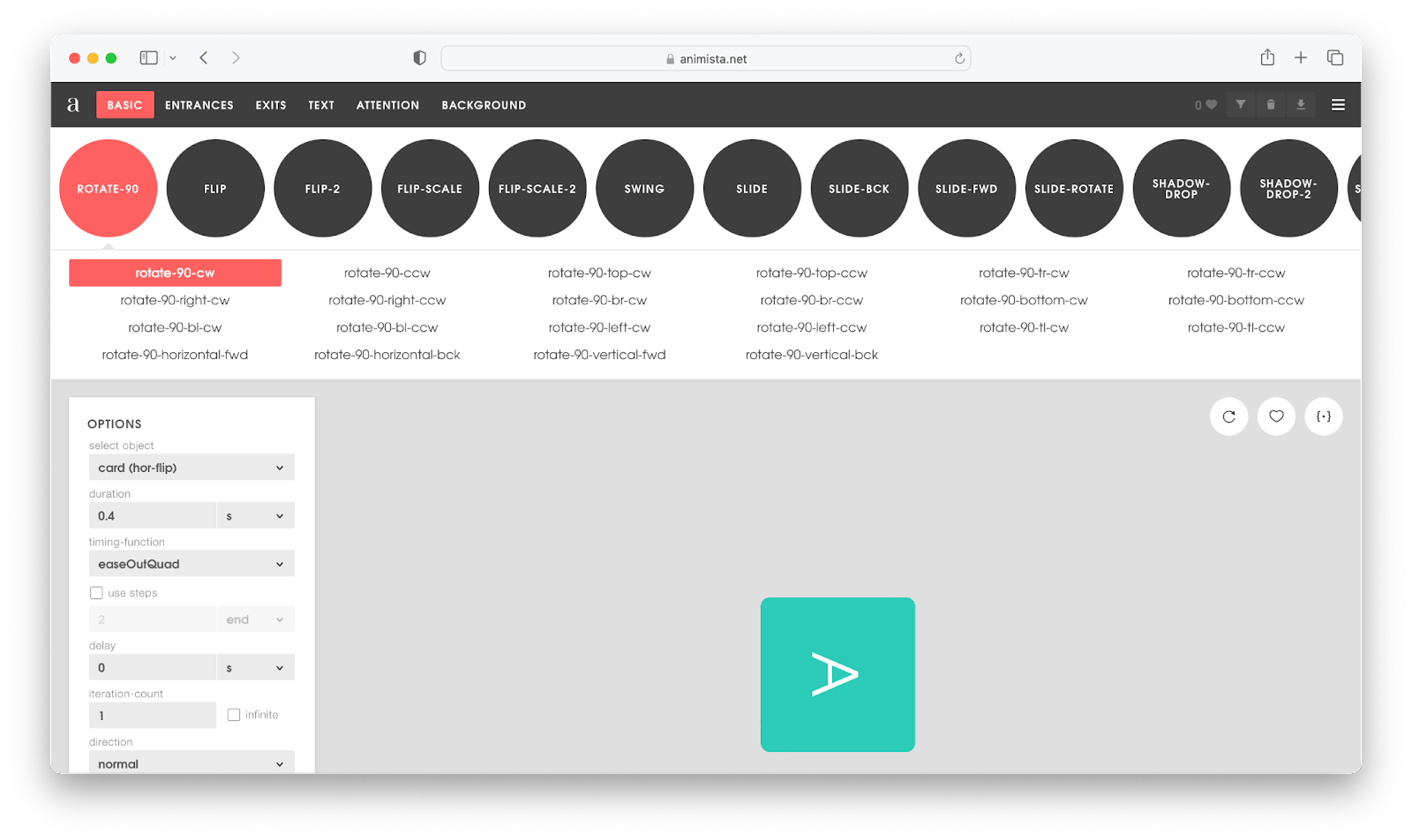The height and width of the screenshot is (840, 1412).
Task: Open the hamburger menu
Action: tap(1338, 105)
